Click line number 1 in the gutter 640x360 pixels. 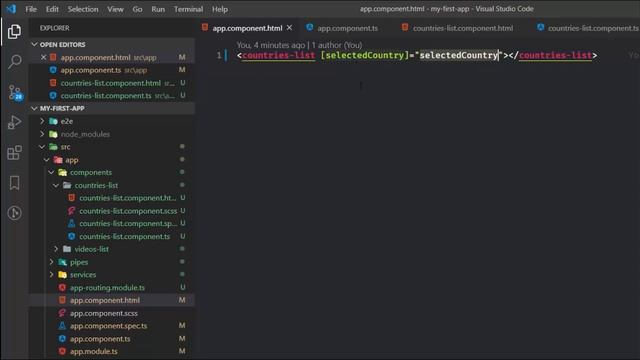(219, 55)
